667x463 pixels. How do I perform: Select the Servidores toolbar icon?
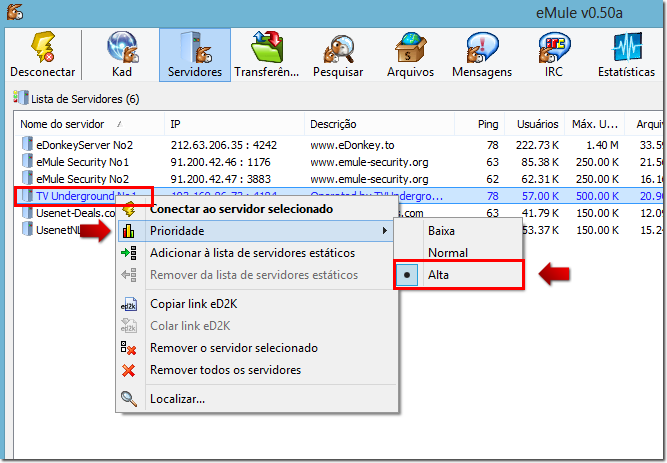195,47
